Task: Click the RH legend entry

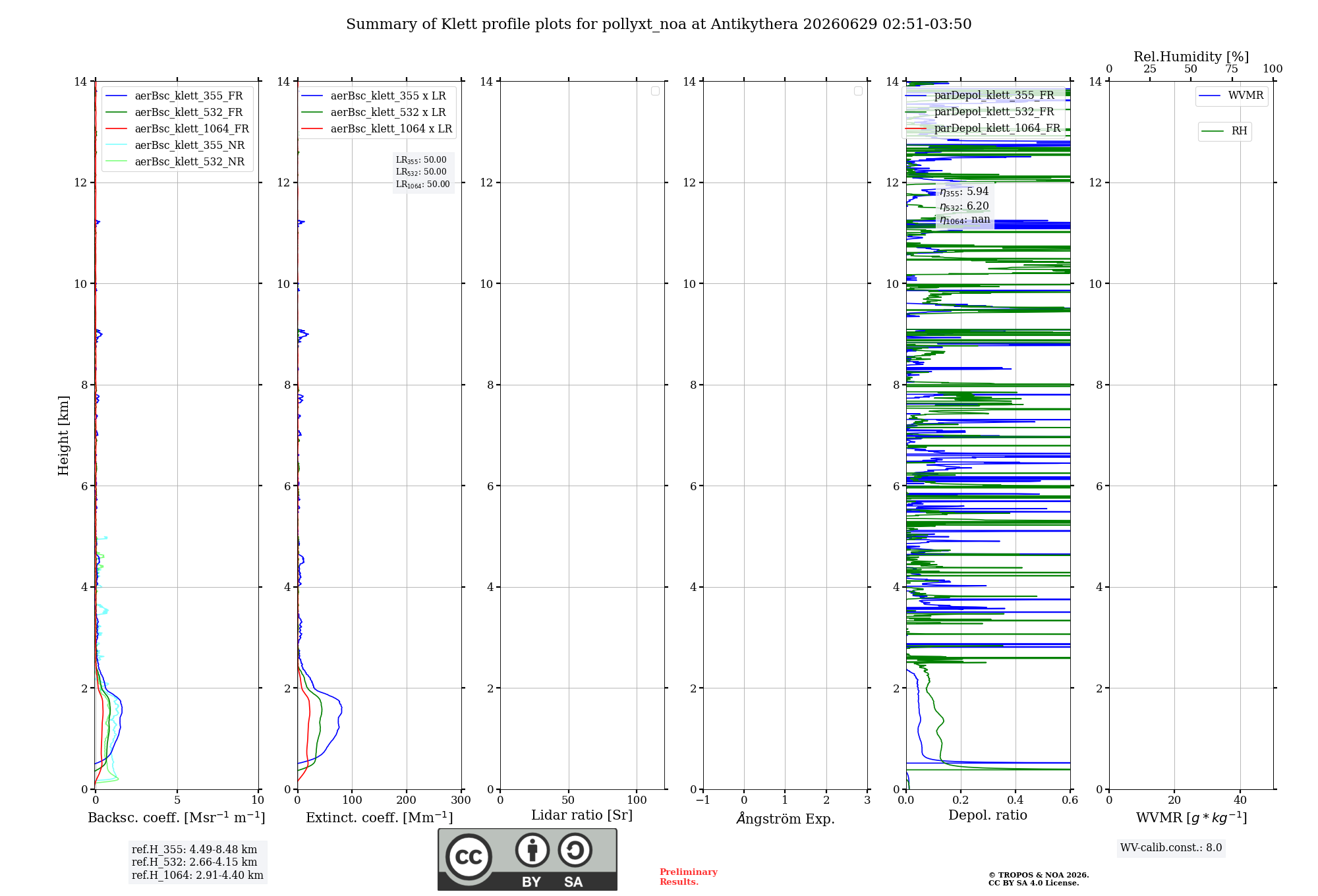Action: (1225, 130)
